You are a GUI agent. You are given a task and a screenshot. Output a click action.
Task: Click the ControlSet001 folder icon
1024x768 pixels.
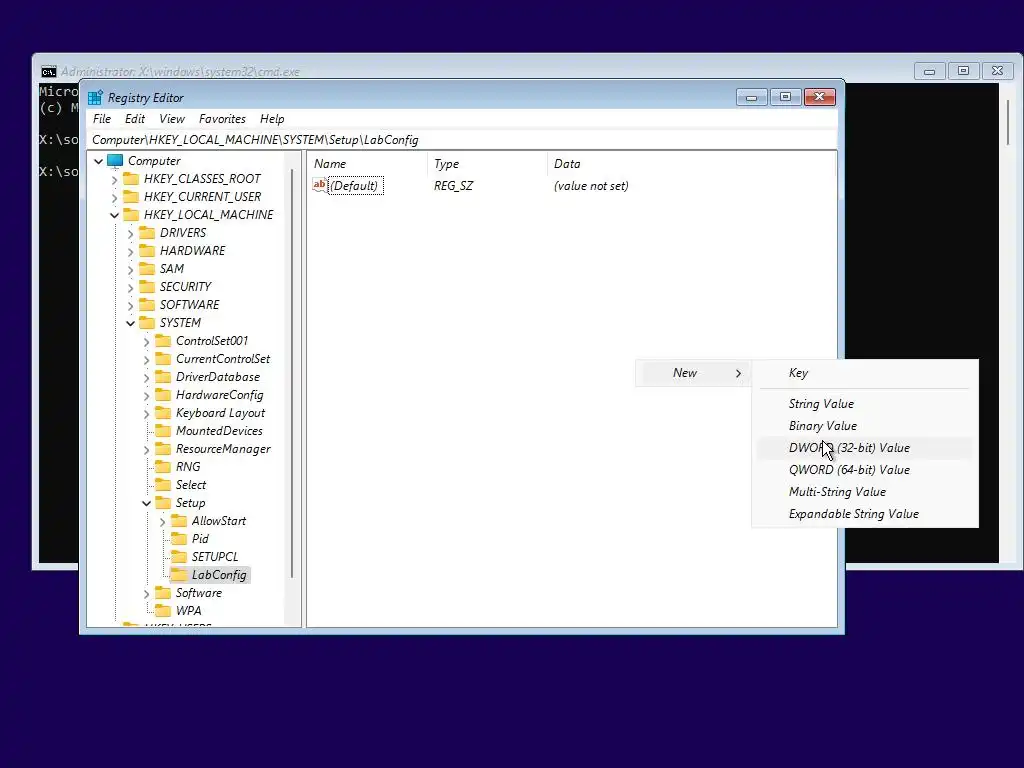pos(163,341)
